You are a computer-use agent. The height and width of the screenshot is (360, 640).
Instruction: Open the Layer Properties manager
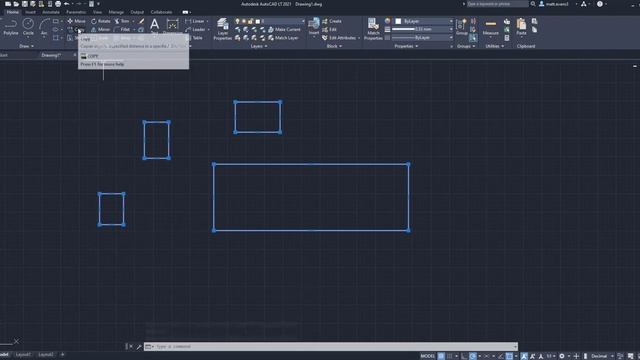click(222, 29)
